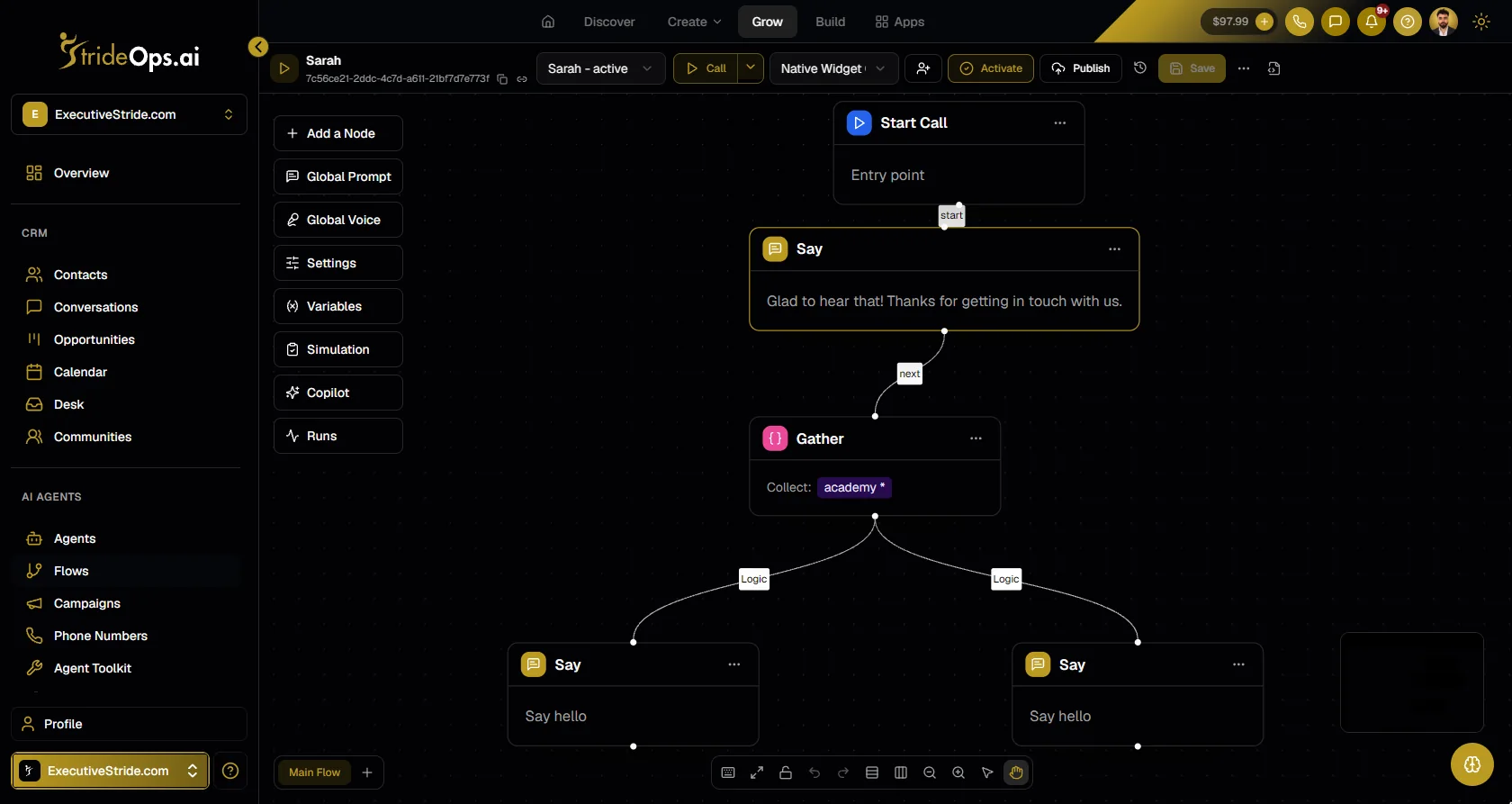Click the Save button
This screenshot has width=1512, height=804.
pos(1192,68)
